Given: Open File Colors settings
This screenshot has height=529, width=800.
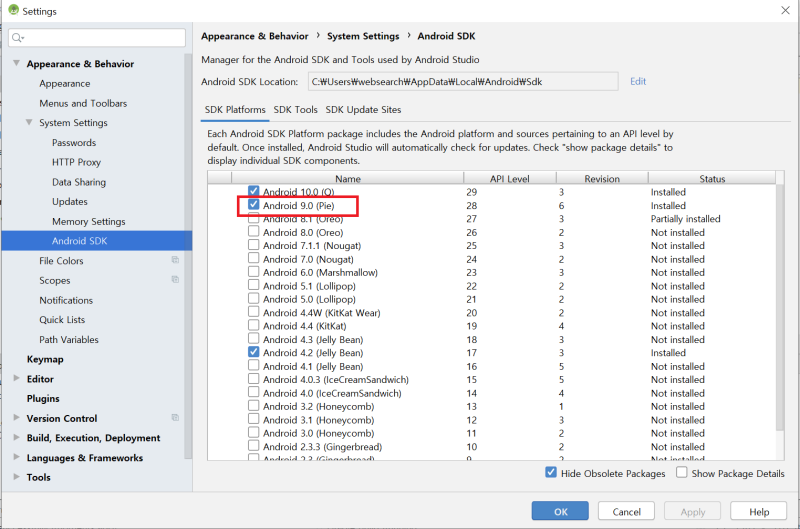Looking at the screenshot, I should click(61, 261).
